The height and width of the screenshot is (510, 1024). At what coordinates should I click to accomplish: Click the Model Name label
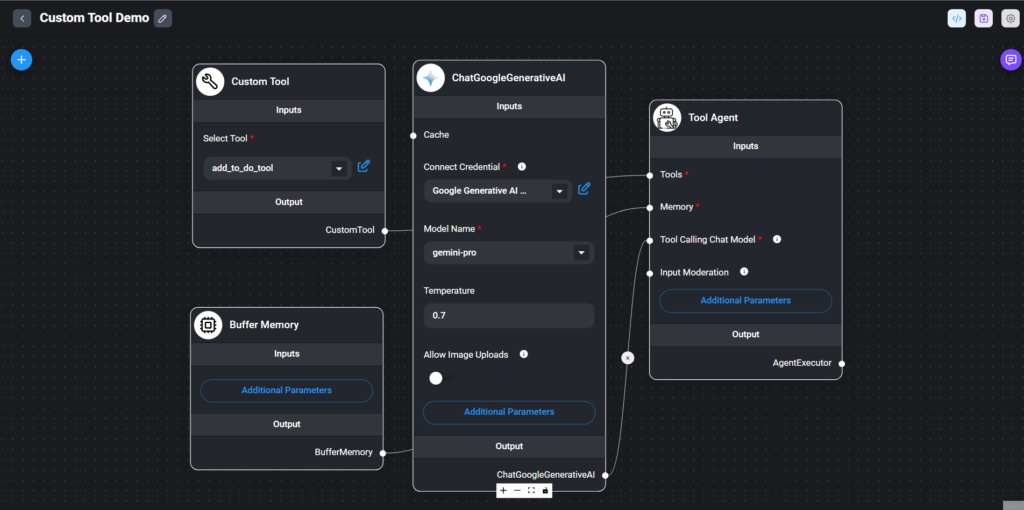[449, 229]
